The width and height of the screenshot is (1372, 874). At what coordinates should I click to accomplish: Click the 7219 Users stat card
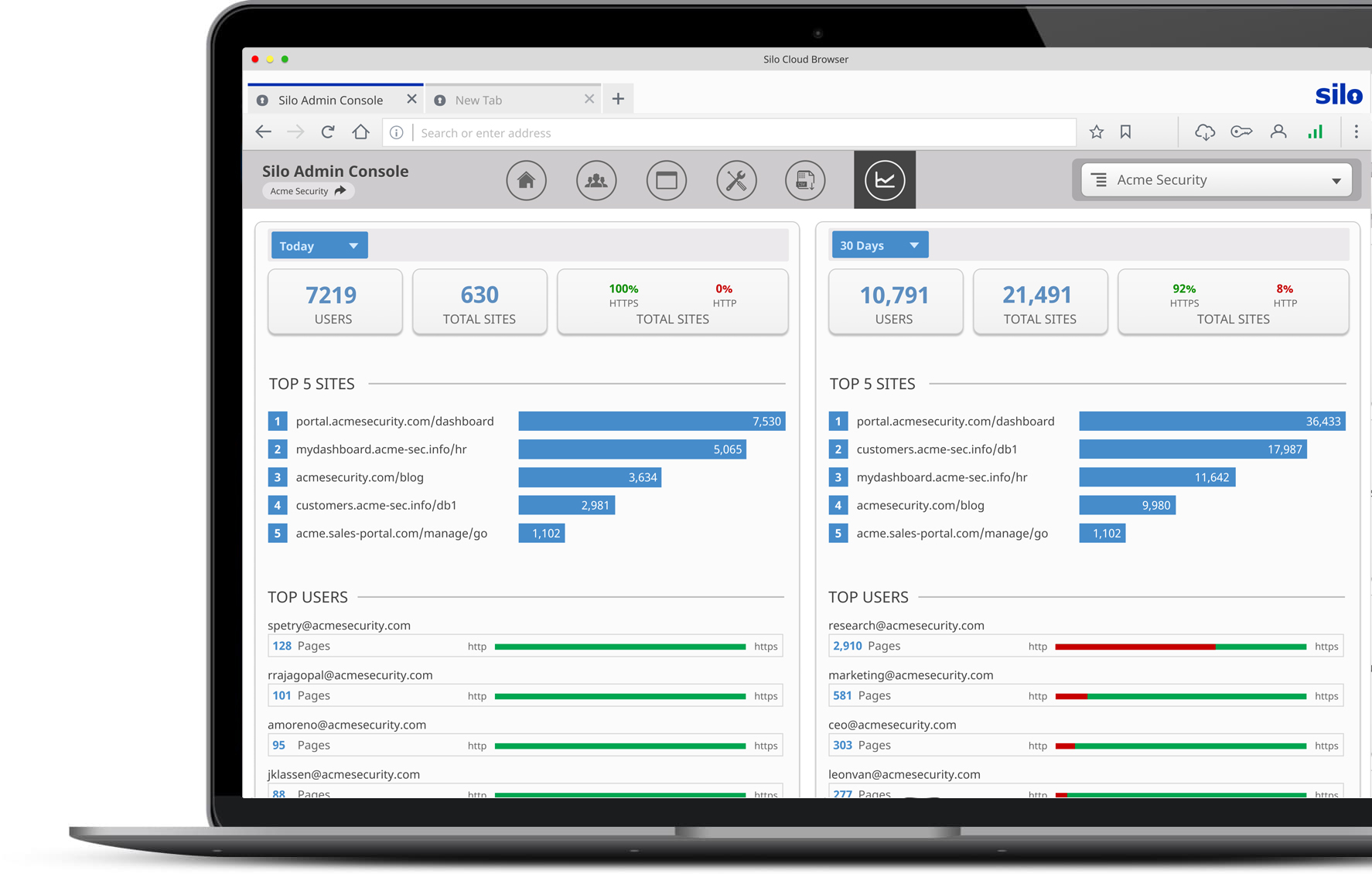pos(335,302)
